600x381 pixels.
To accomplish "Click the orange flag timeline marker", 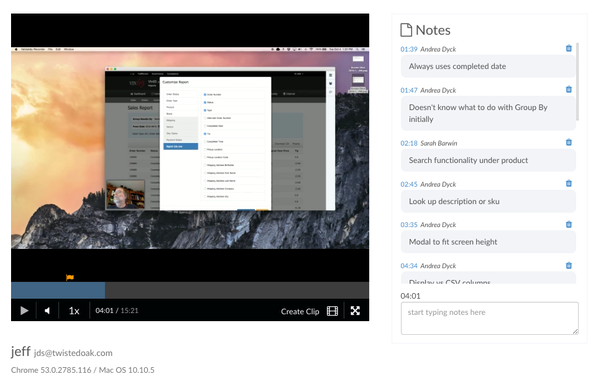I will point(70,277).
